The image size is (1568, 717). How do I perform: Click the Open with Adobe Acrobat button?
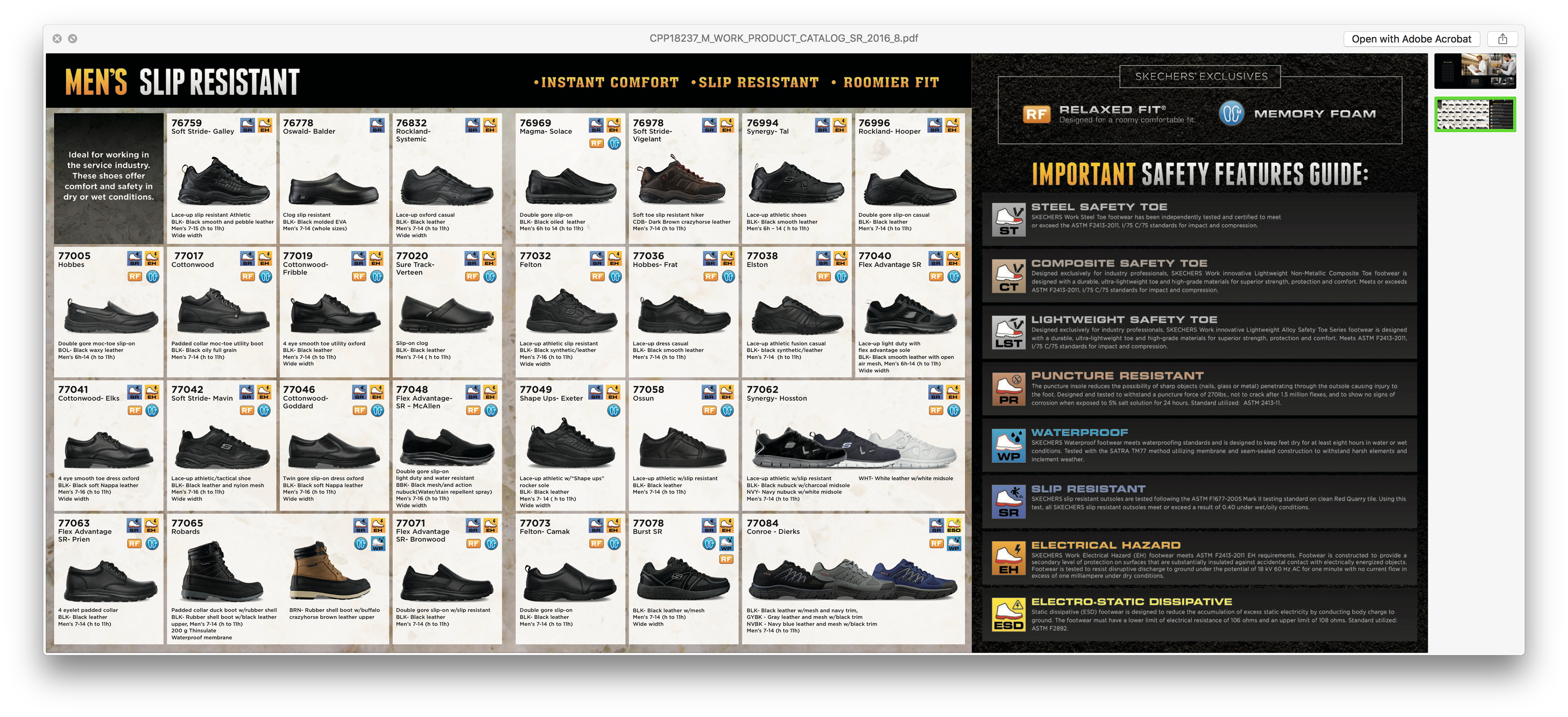tap(1411, 39)
